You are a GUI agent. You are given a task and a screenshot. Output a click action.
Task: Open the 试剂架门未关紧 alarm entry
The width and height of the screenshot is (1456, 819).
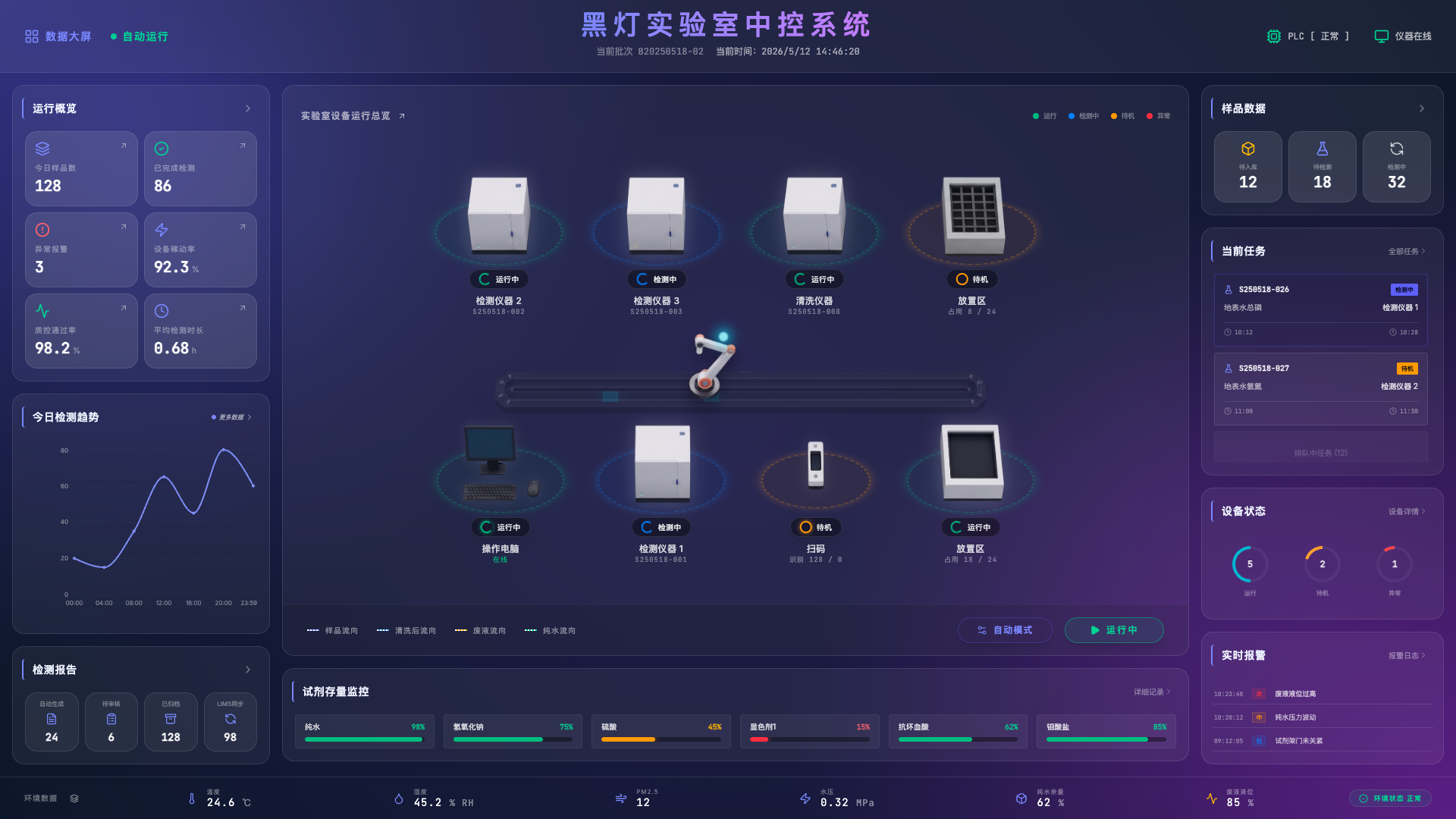(x=1323, y=741)
